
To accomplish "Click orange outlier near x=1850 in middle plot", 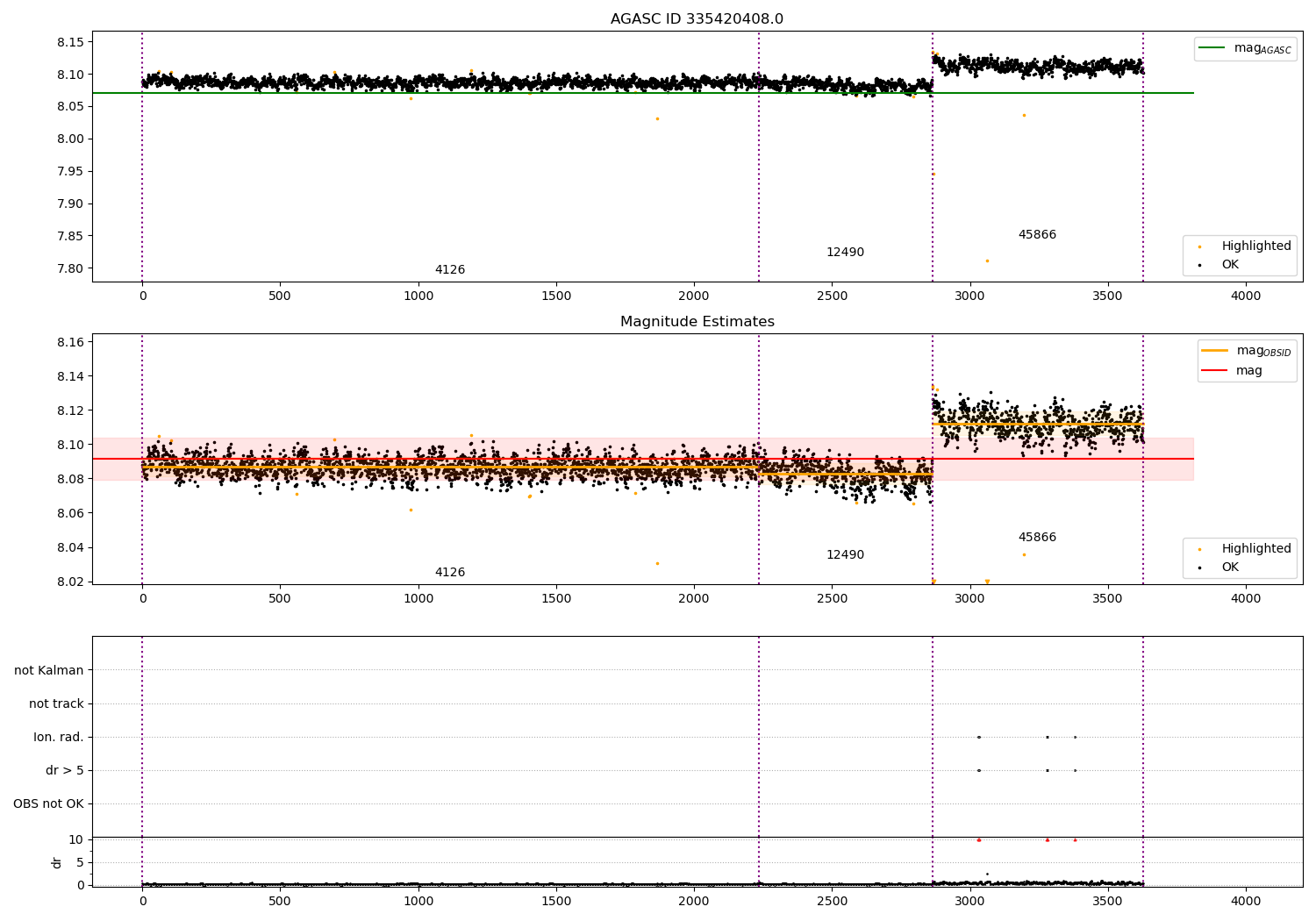I will coord(657,563).
